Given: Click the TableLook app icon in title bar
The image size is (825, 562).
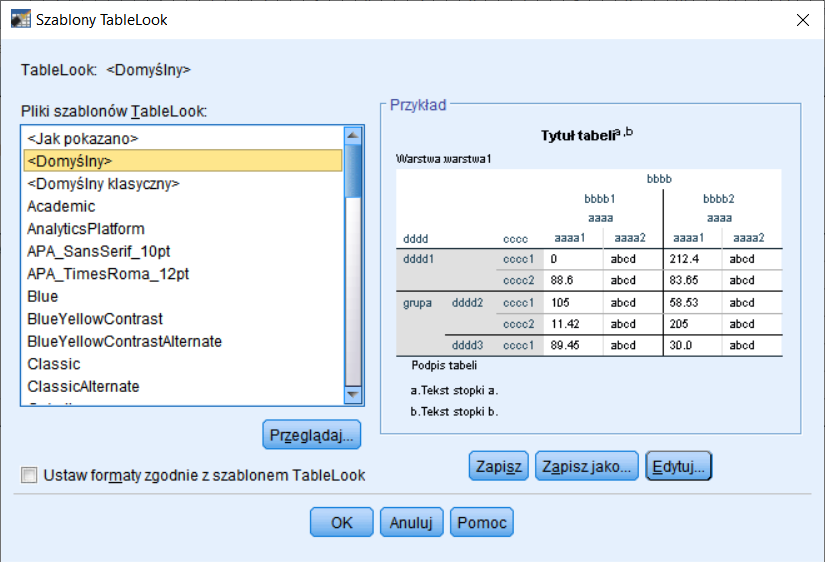Looking at the screenshot, I should [x=21, y=19].
